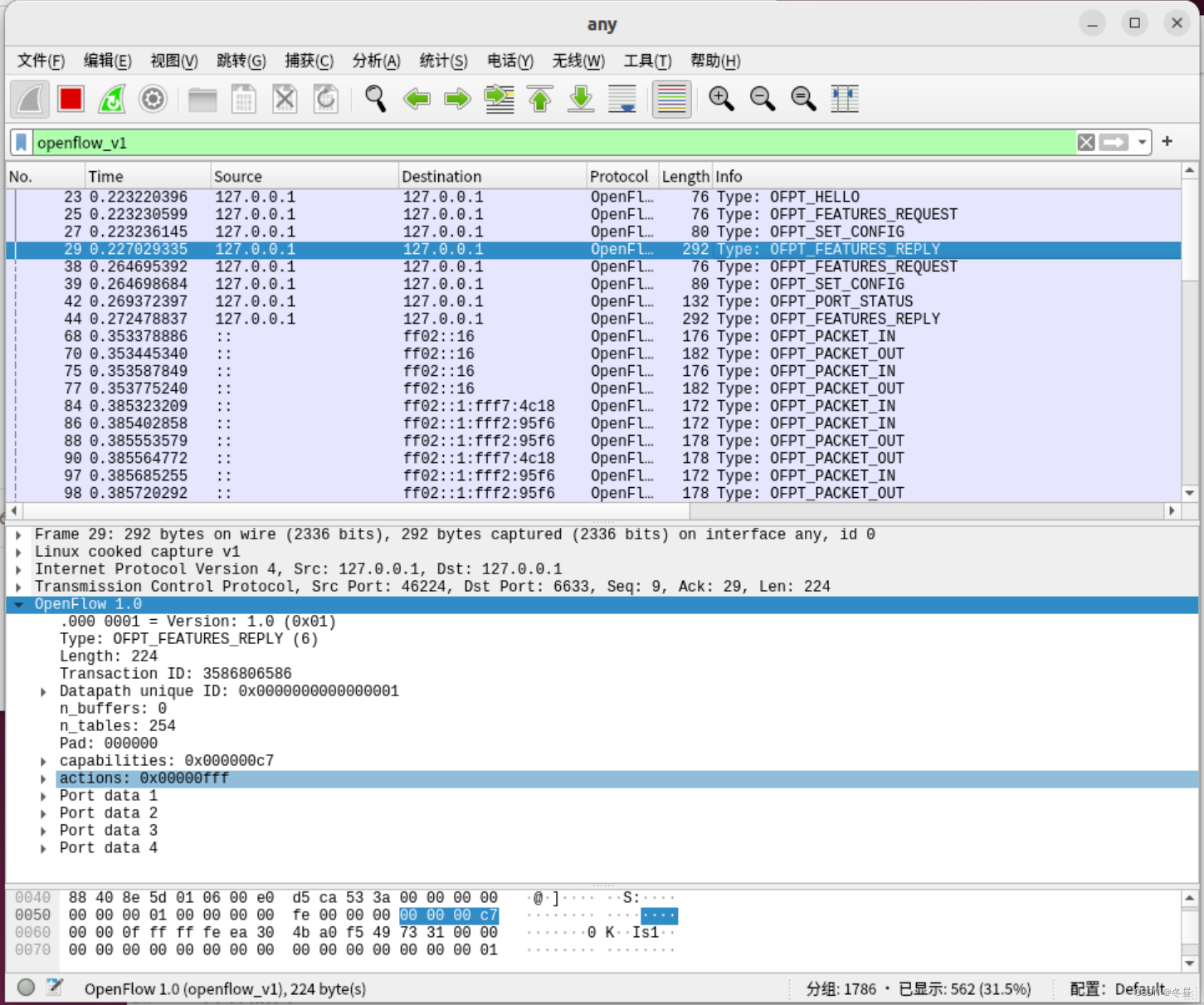The width and height of the screenshot is (1204, 1005).
Task: Select n_tables: 254 field
Action: pyautogui.click(x=117, y=726)
